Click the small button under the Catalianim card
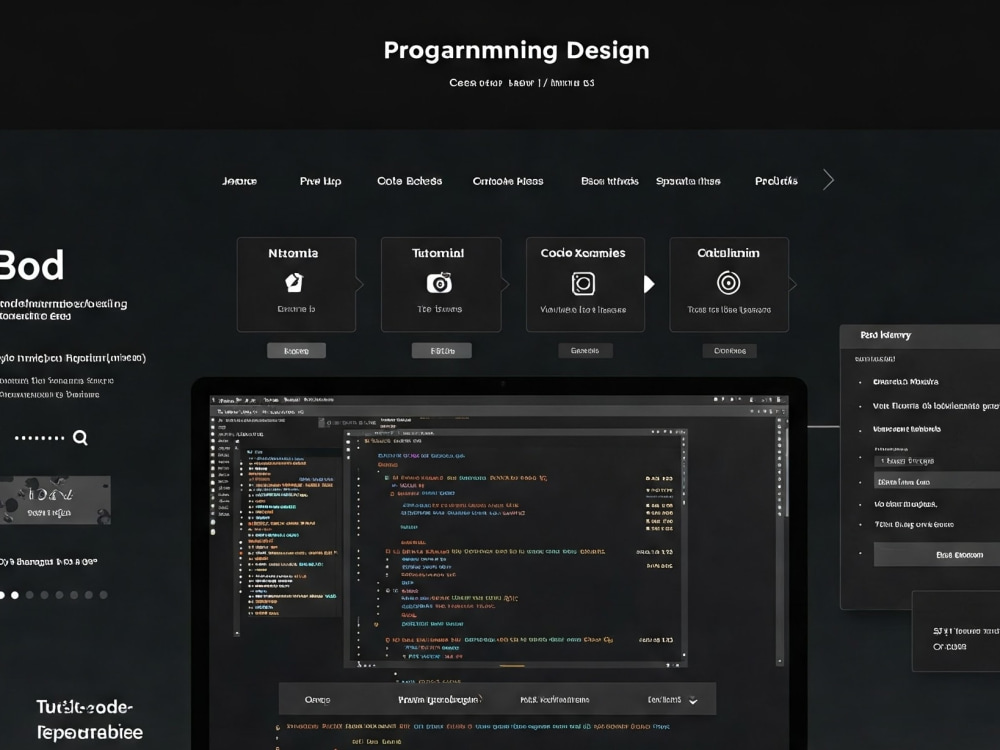Screen dimensions: 1000x750 [730, 351]
